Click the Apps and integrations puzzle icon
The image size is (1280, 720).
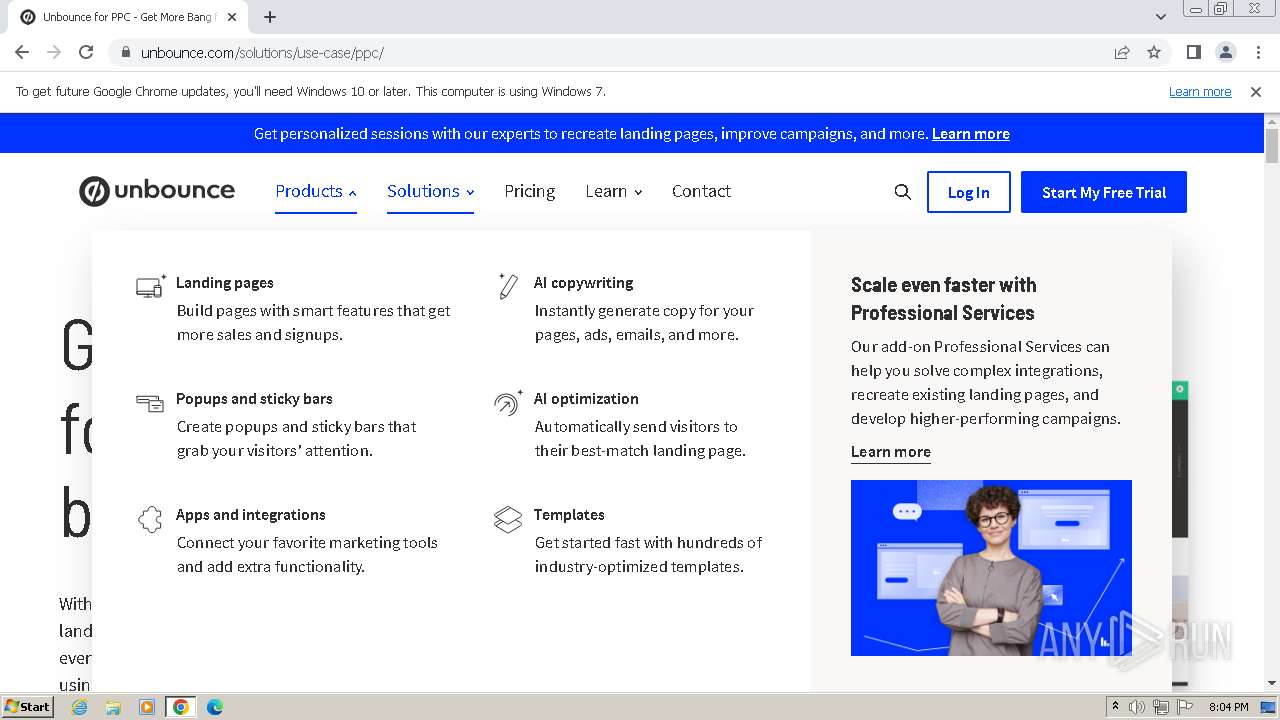(x=150, y=519)
